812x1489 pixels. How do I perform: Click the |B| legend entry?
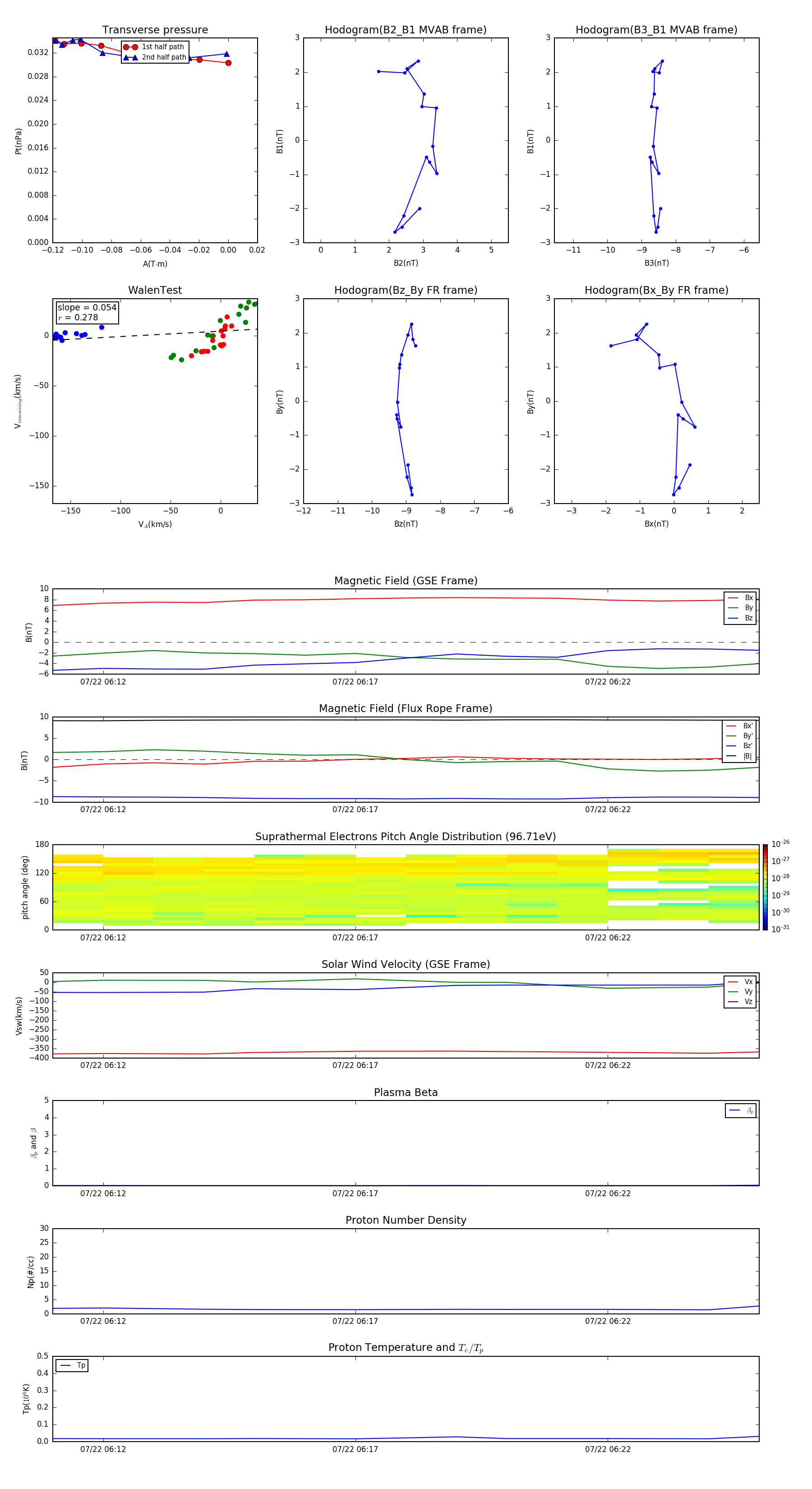739,757
